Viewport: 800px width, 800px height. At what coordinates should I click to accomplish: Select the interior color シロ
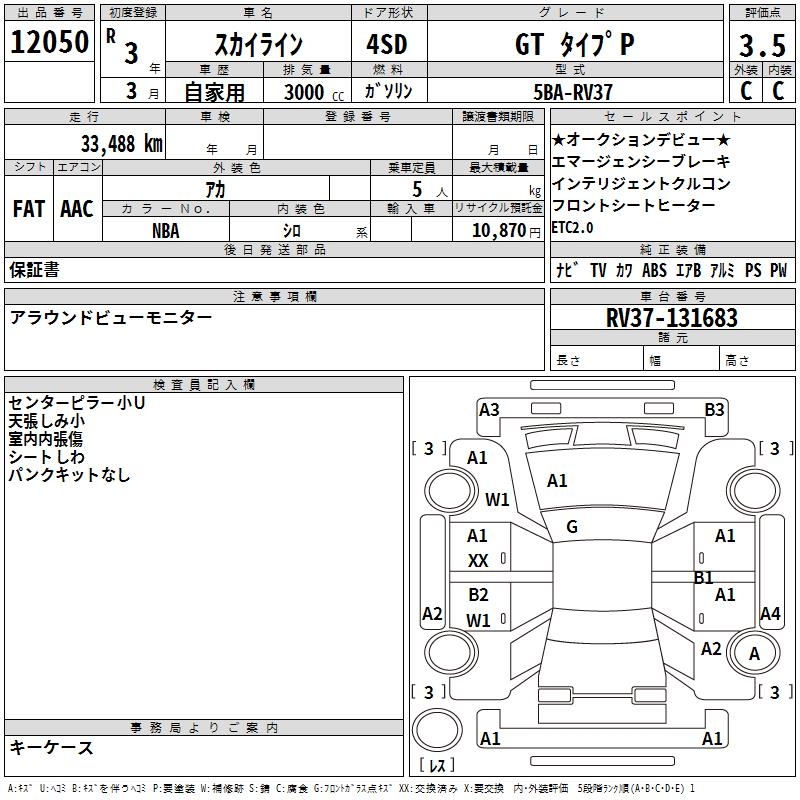(292, 231)
